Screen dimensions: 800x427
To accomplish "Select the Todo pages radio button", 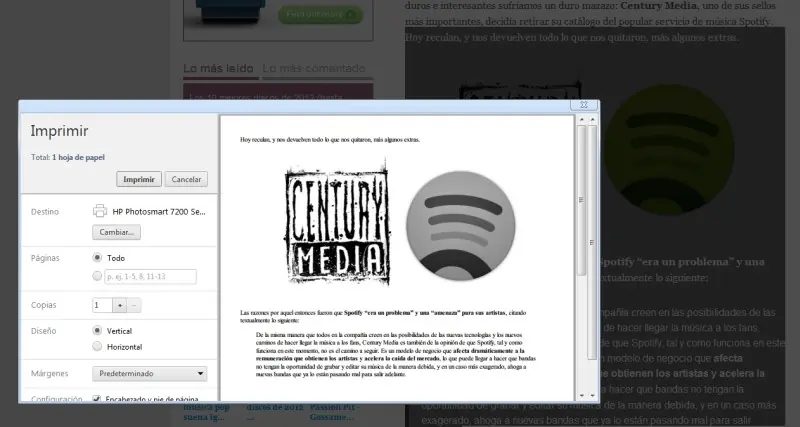I will click(97, 258).
